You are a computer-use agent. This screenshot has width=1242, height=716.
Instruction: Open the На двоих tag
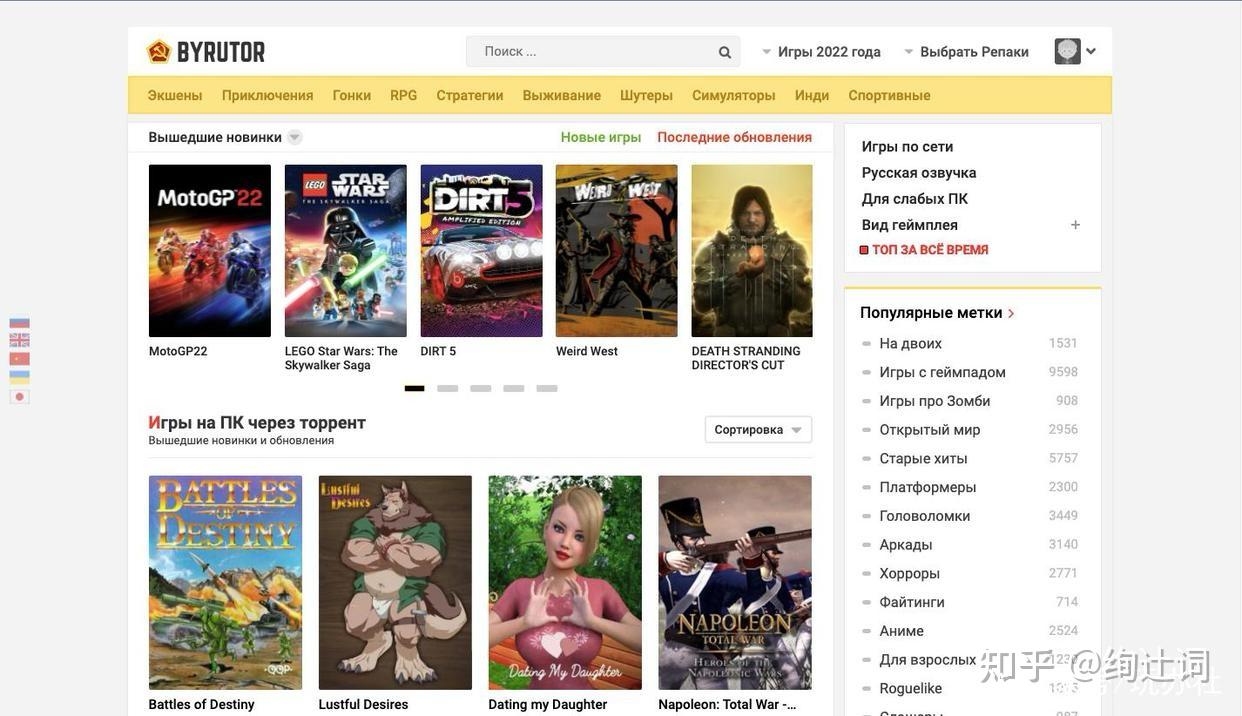(x=911, y=343)
